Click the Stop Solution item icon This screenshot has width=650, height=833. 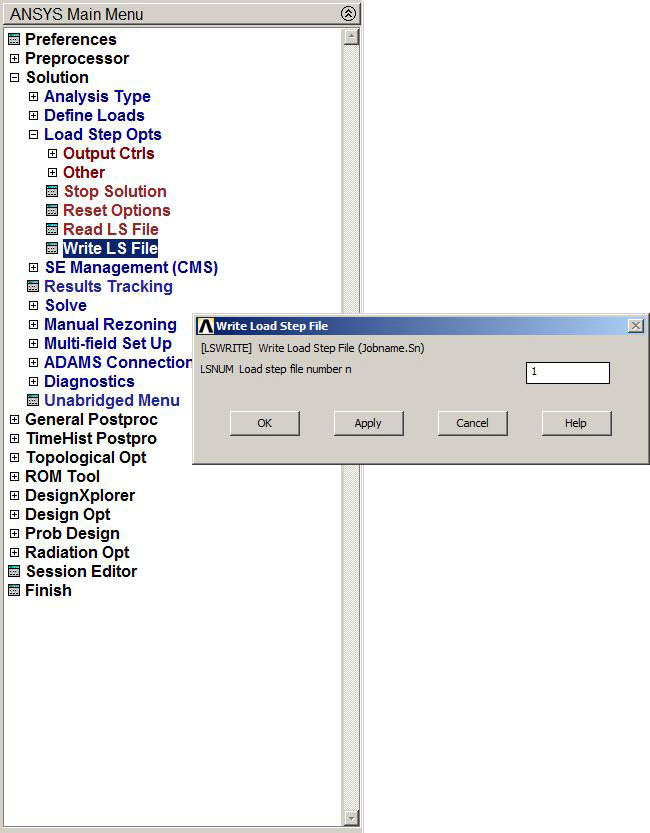pyautogui.click(x=52, y=192)
